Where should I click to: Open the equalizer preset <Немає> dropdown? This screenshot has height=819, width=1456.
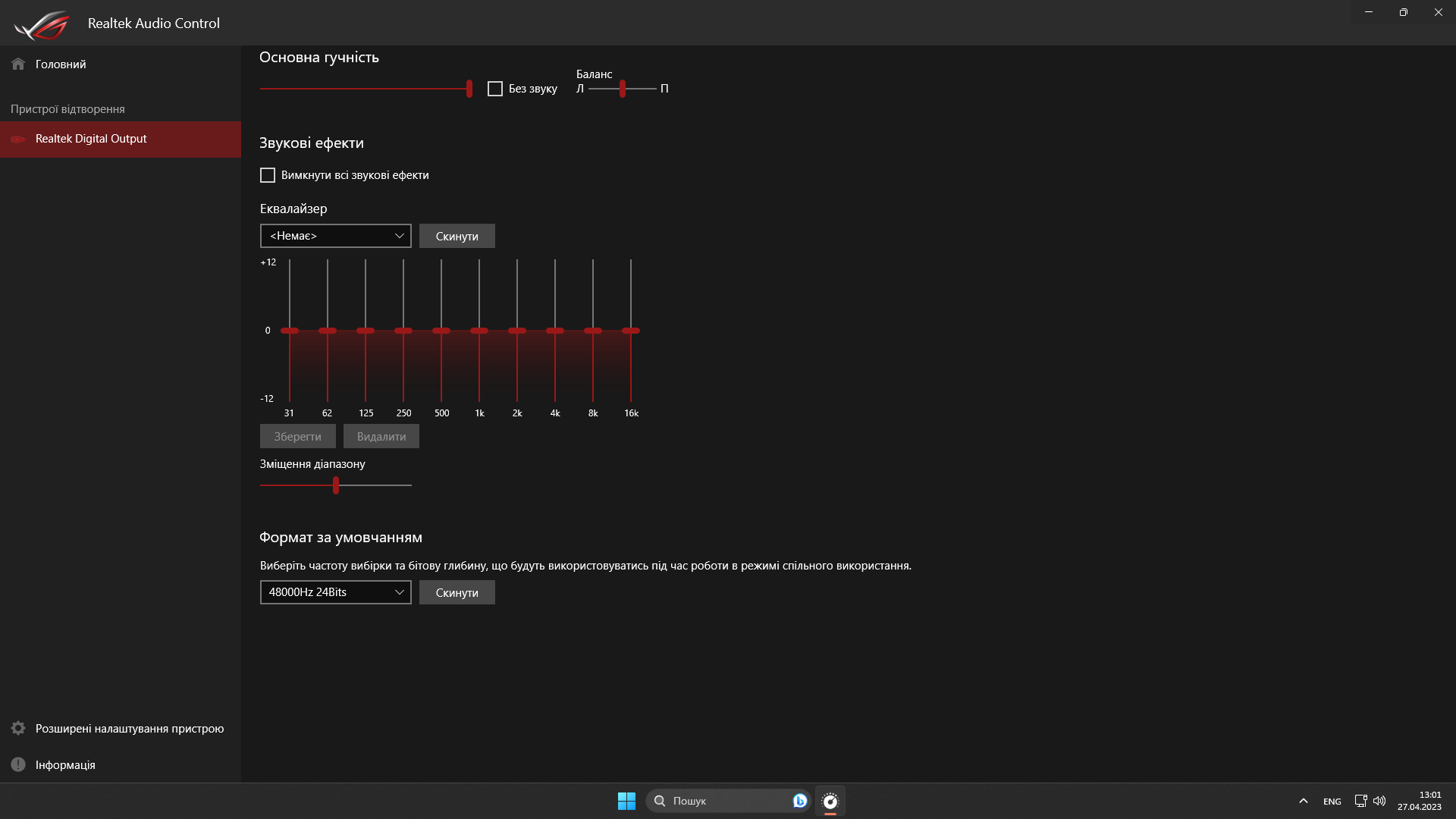[336, 236]
